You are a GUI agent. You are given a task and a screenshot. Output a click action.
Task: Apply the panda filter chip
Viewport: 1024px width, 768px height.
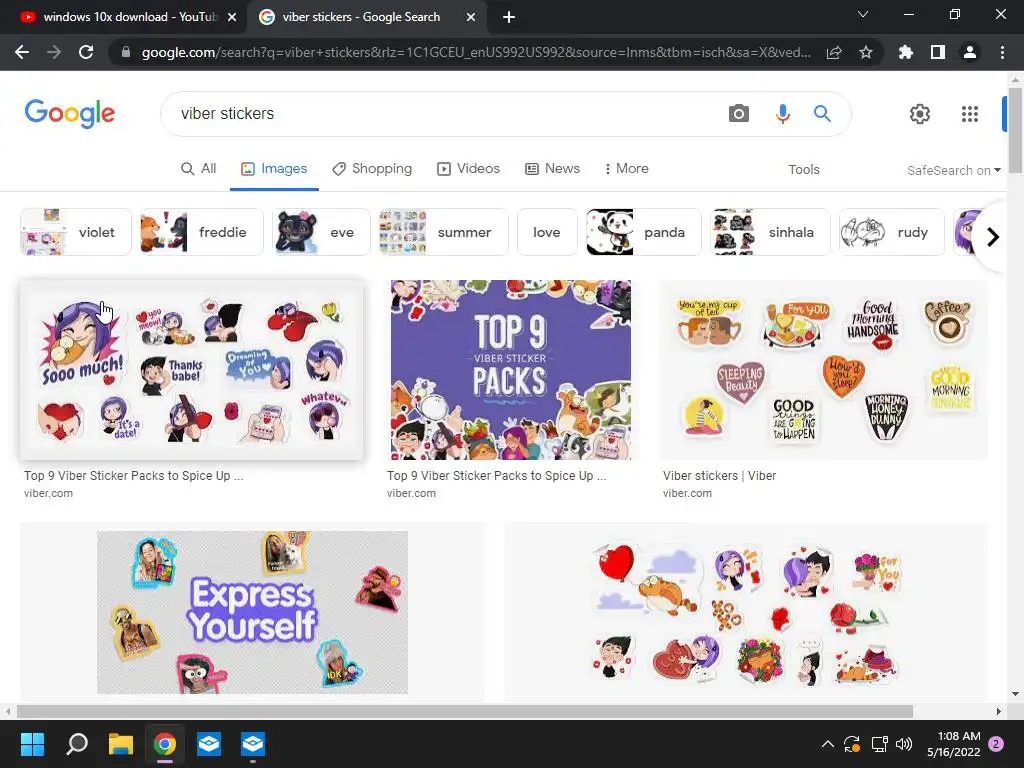point(644,232)
